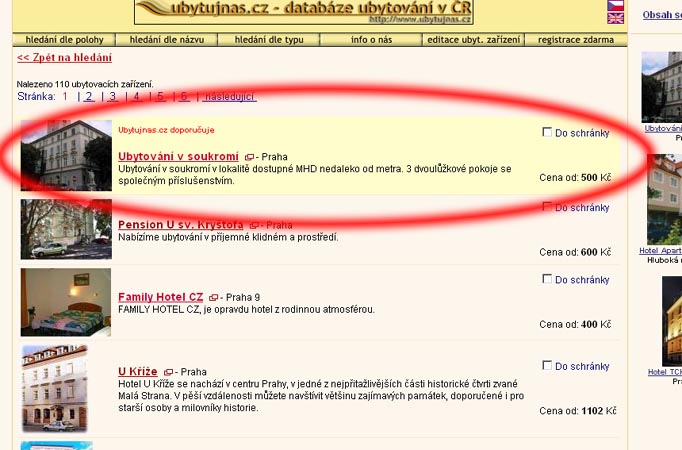Image resolution: width=682 pixels, height=450 pixels.
Task: Open the hledání dle typu menu
Action: (269, 40)
